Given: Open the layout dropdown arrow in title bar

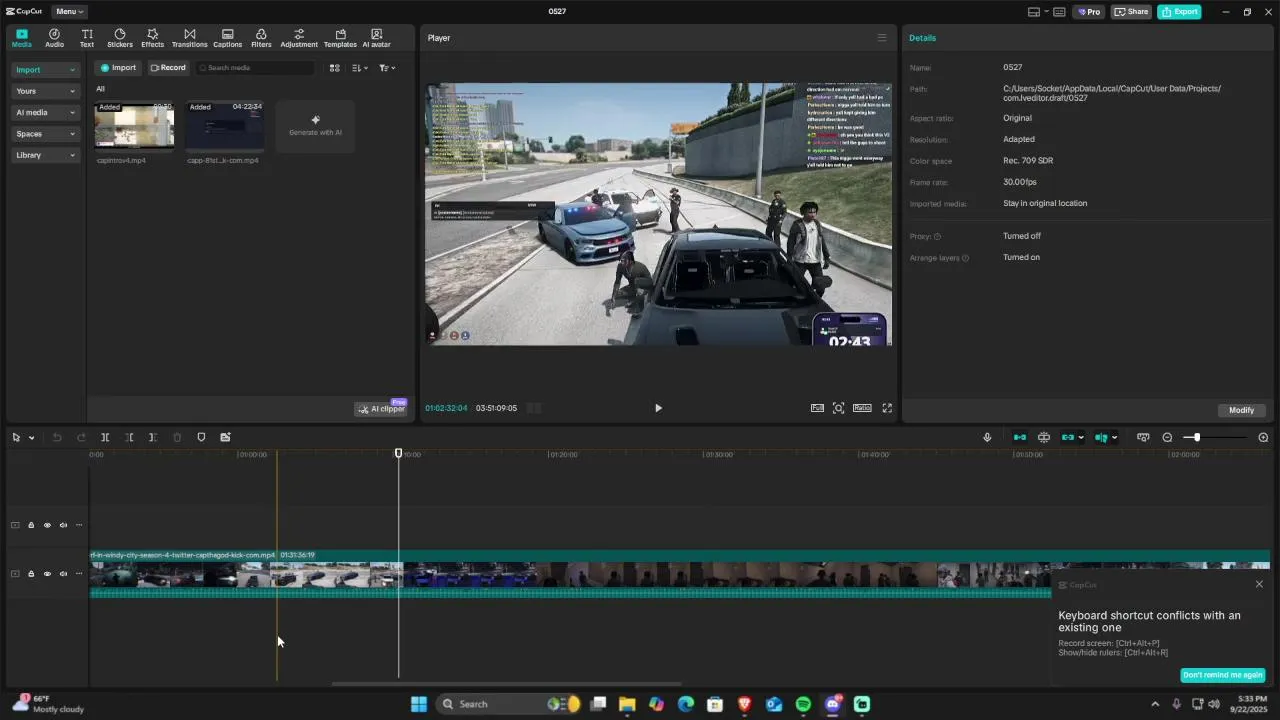Looking at the screenshot, I should (x=1046, y=12).
